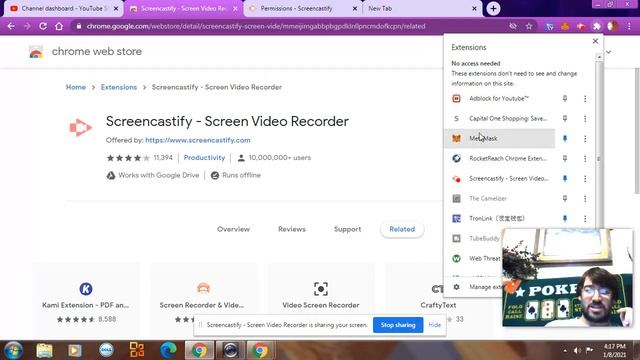The width and height of the screenshot is (640, 360).
Task: Open the Dell taskbar application
Action: click(x=106, y=350)
